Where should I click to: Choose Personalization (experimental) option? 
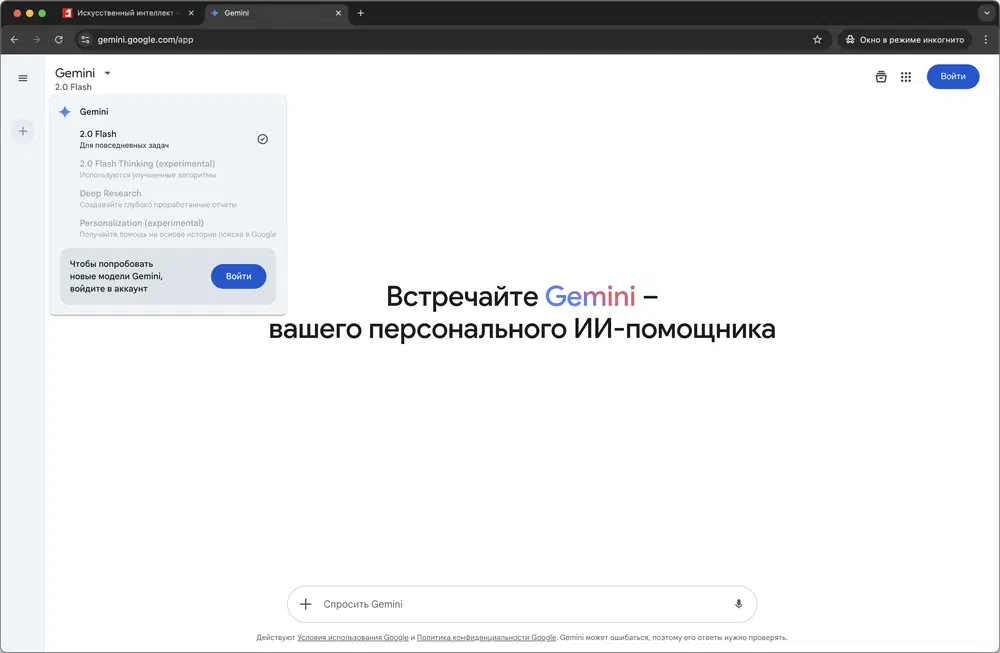[167, 228]
